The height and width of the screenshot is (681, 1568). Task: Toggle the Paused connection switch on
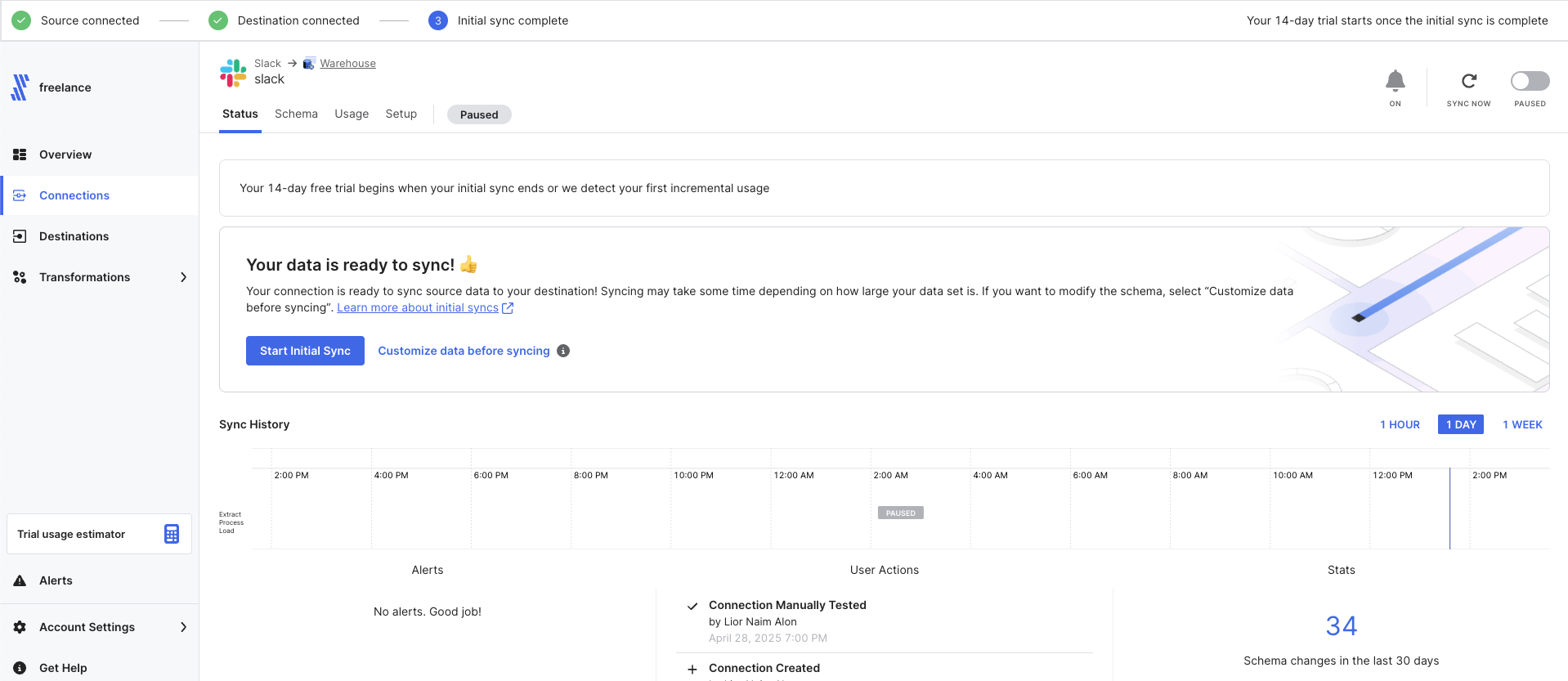pyautogui.click(x=1530, y=81)
